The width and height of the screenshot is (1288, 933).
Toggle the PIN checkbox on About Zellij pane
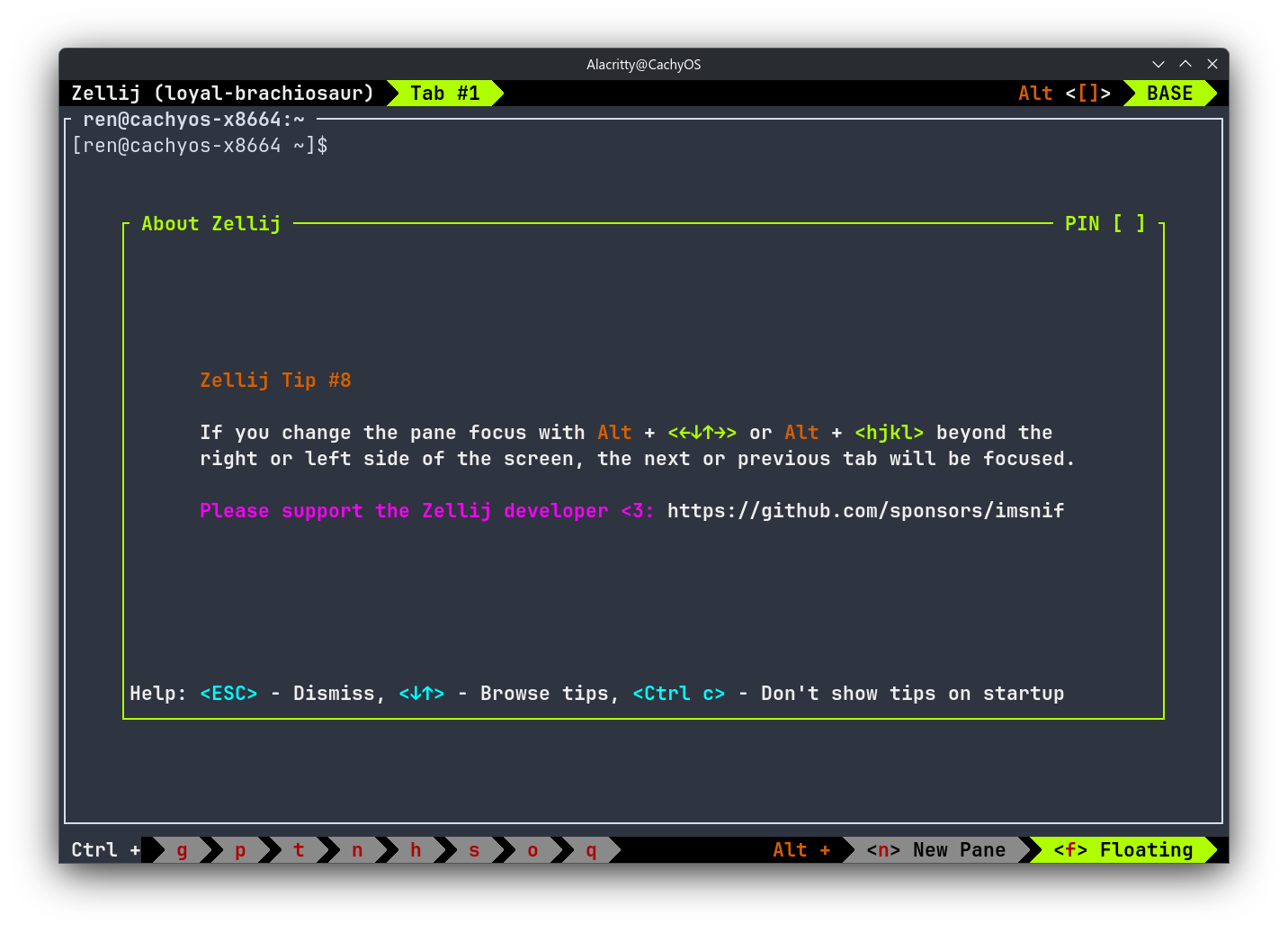[x=1129, y=223]
